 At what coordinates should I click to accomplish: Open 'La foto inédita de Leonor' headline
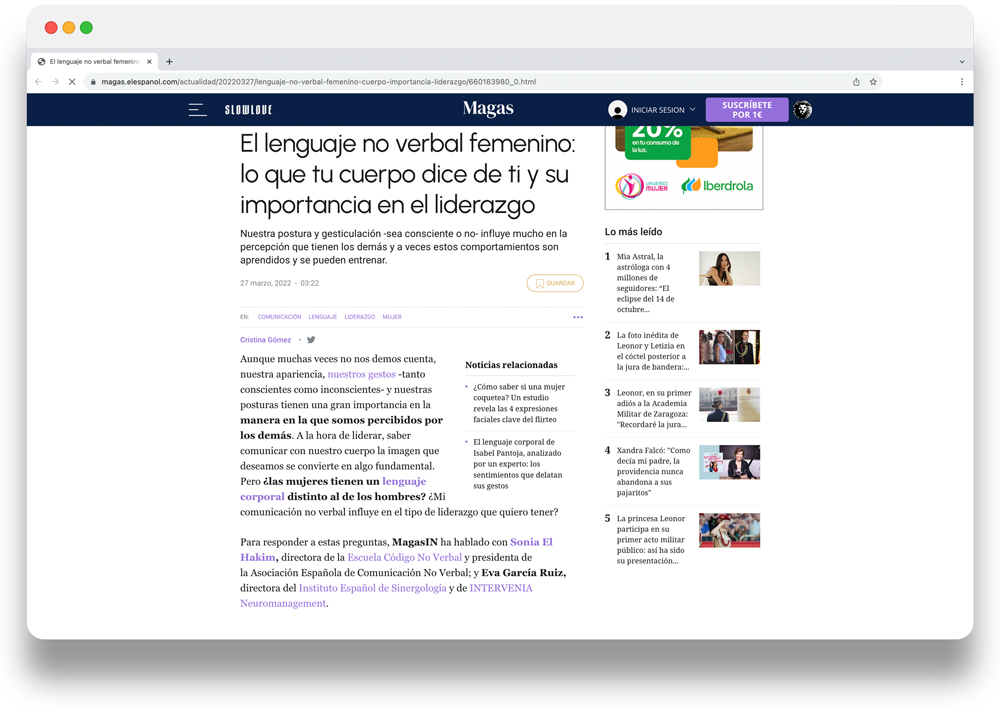click(x=652, y=351)
